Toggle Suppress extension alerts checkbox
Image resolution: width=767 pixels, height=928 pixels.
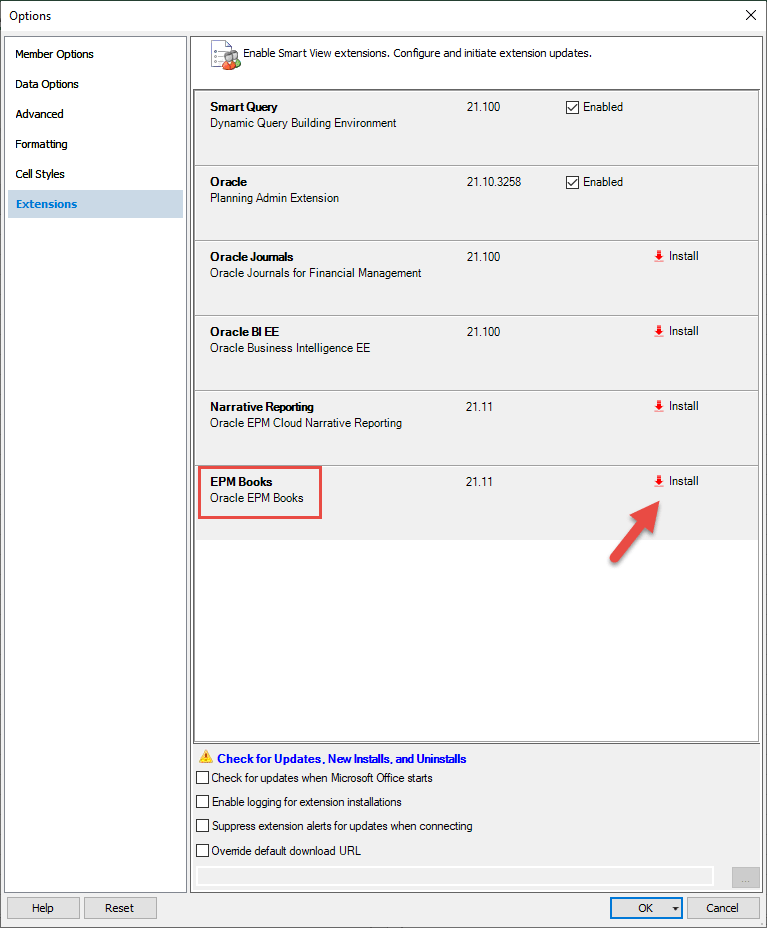click(203, 826)
